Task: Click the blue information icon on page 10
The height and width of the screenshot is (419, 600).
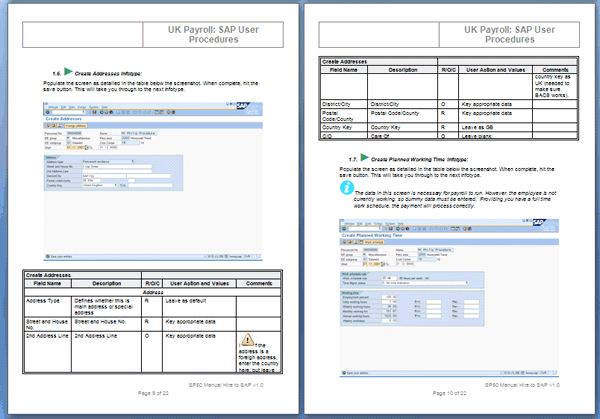Action: [347, 188]
